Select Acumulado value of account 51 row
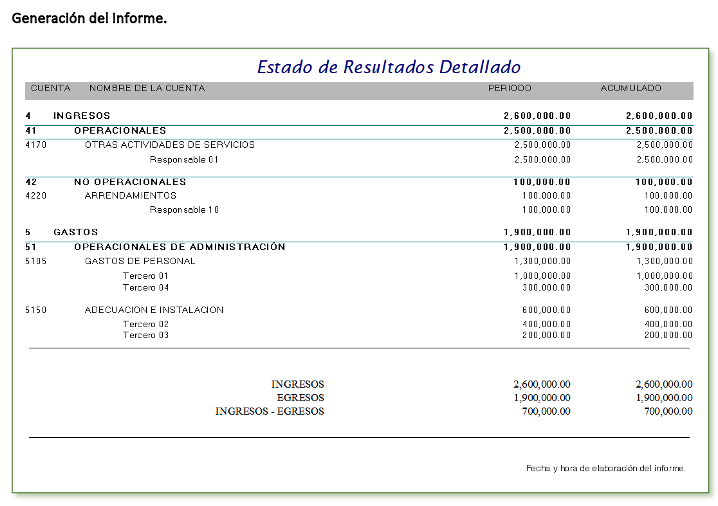 pos(659,247)
